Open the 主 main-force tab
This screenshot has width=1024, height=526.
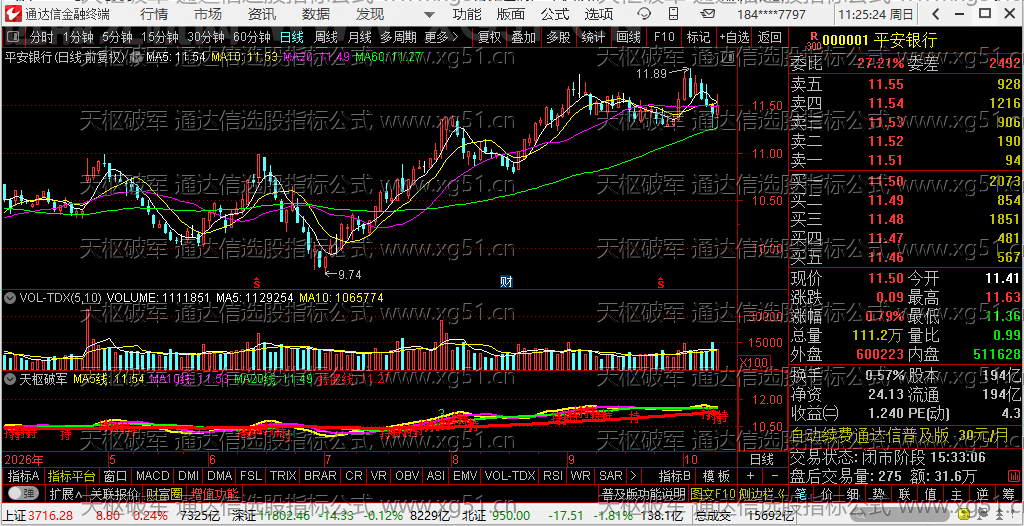pos(957,493)
